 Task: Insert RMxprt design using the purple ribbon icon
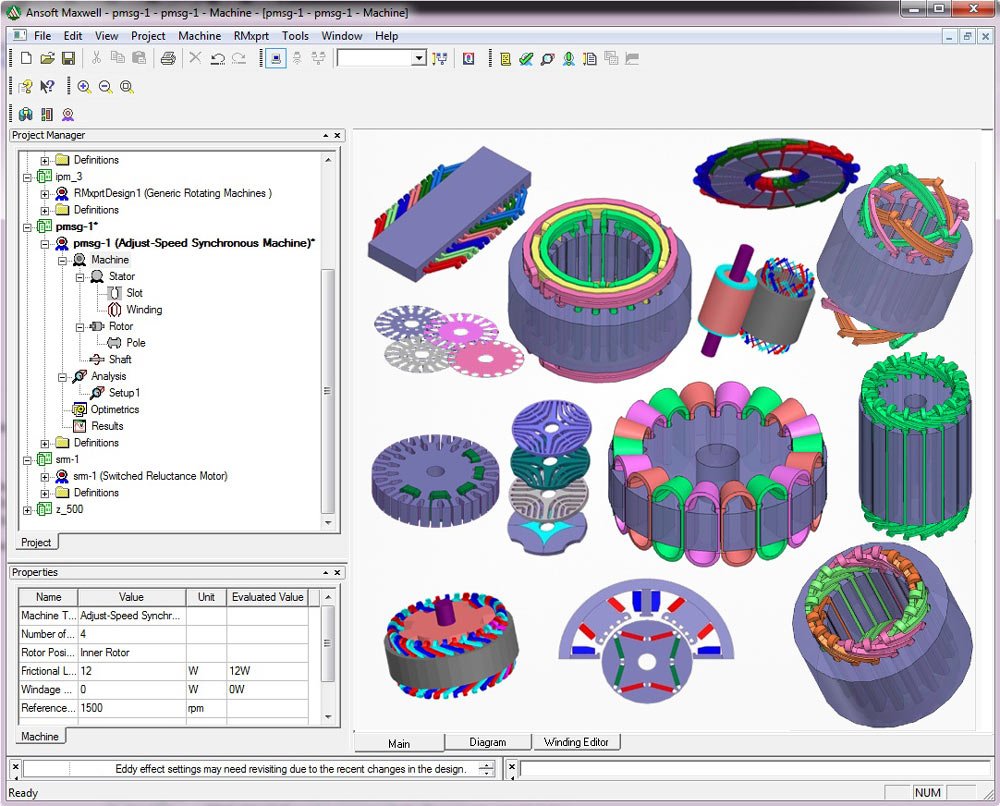coord(68,114)
